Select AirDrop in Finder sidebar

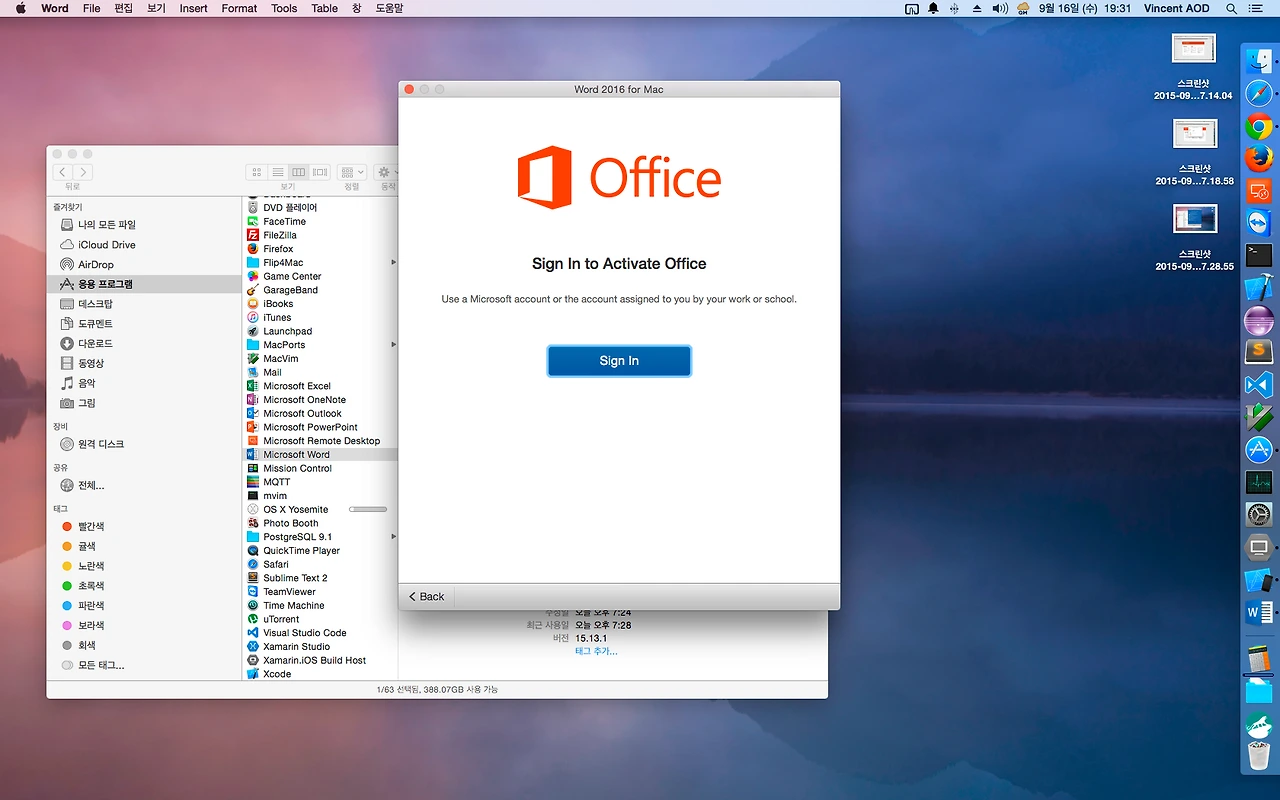[145, 265]
